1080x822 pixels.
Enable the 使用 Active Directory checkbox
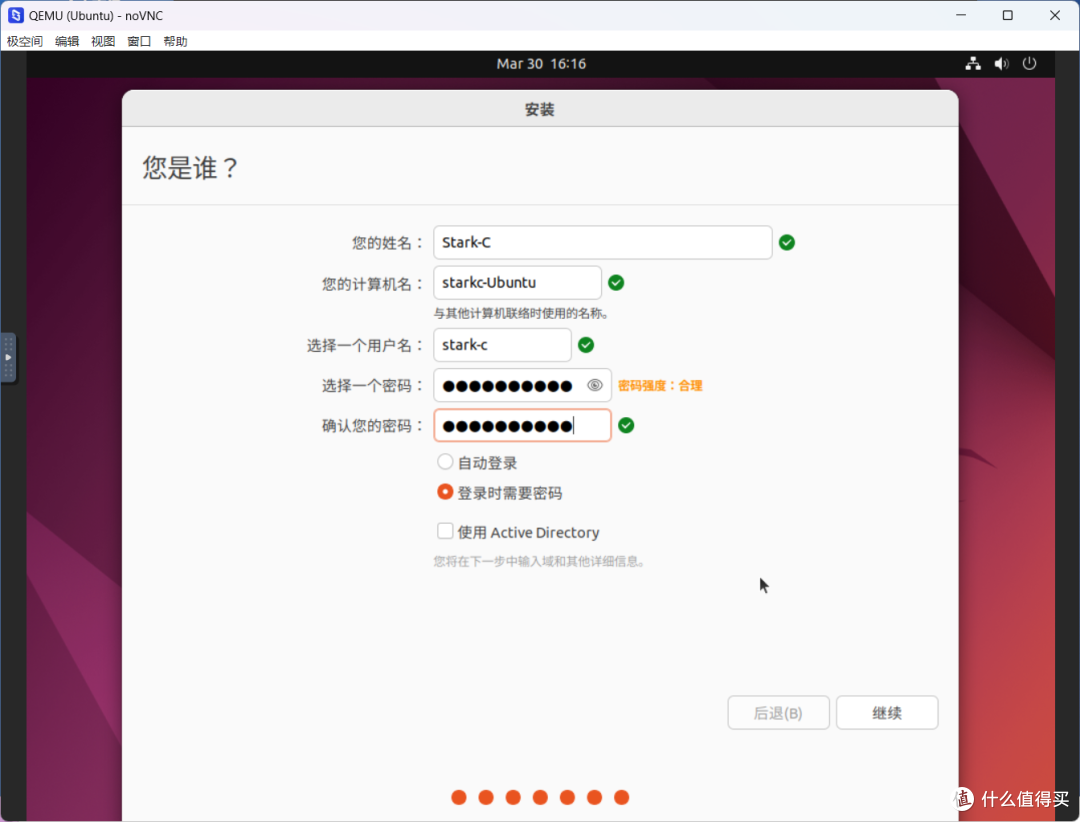tap(445, 531)
